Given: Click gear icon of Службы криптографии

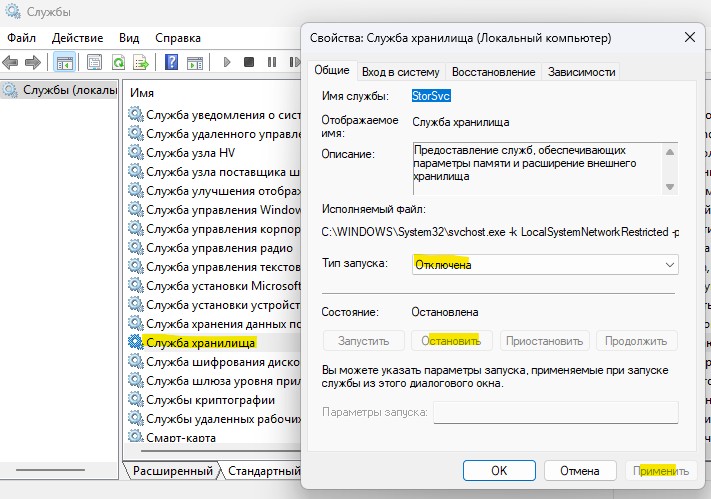Looking at the screenshot, I should (136, 399).
